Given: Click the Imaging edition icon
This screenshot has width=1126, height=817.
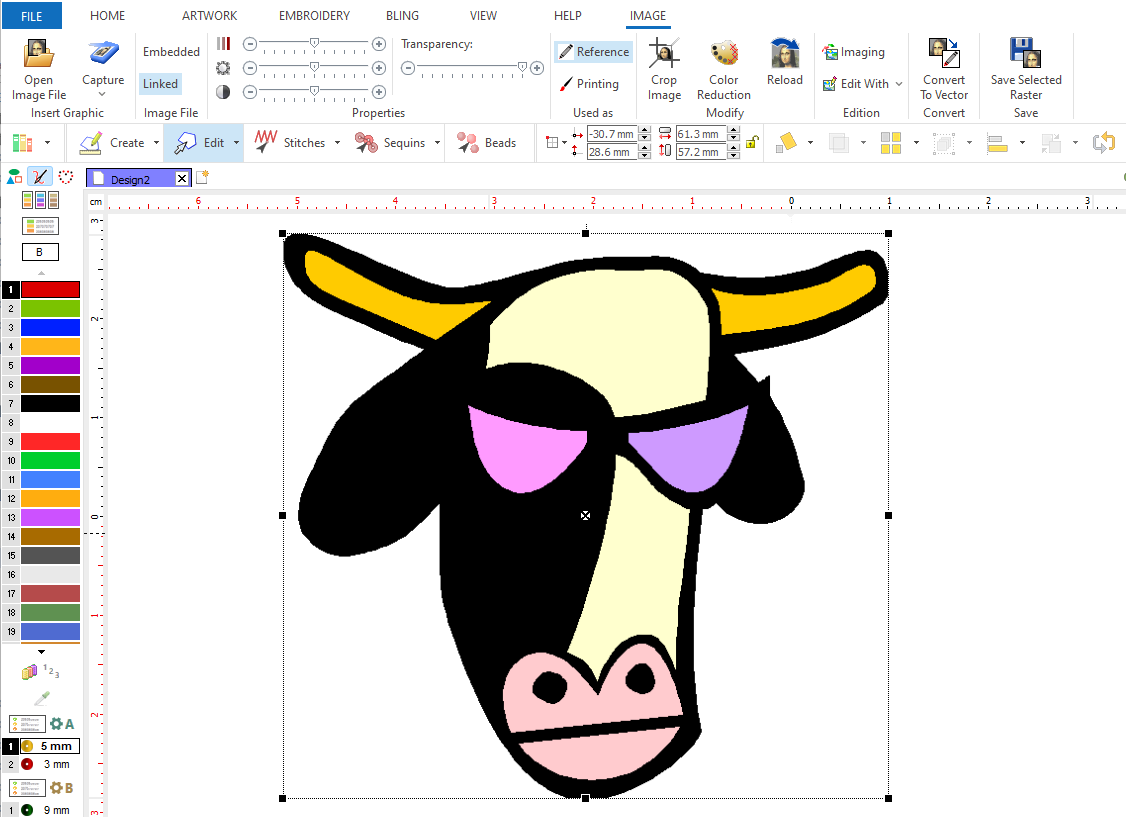Looking at the screenshot, I should 853,52.
